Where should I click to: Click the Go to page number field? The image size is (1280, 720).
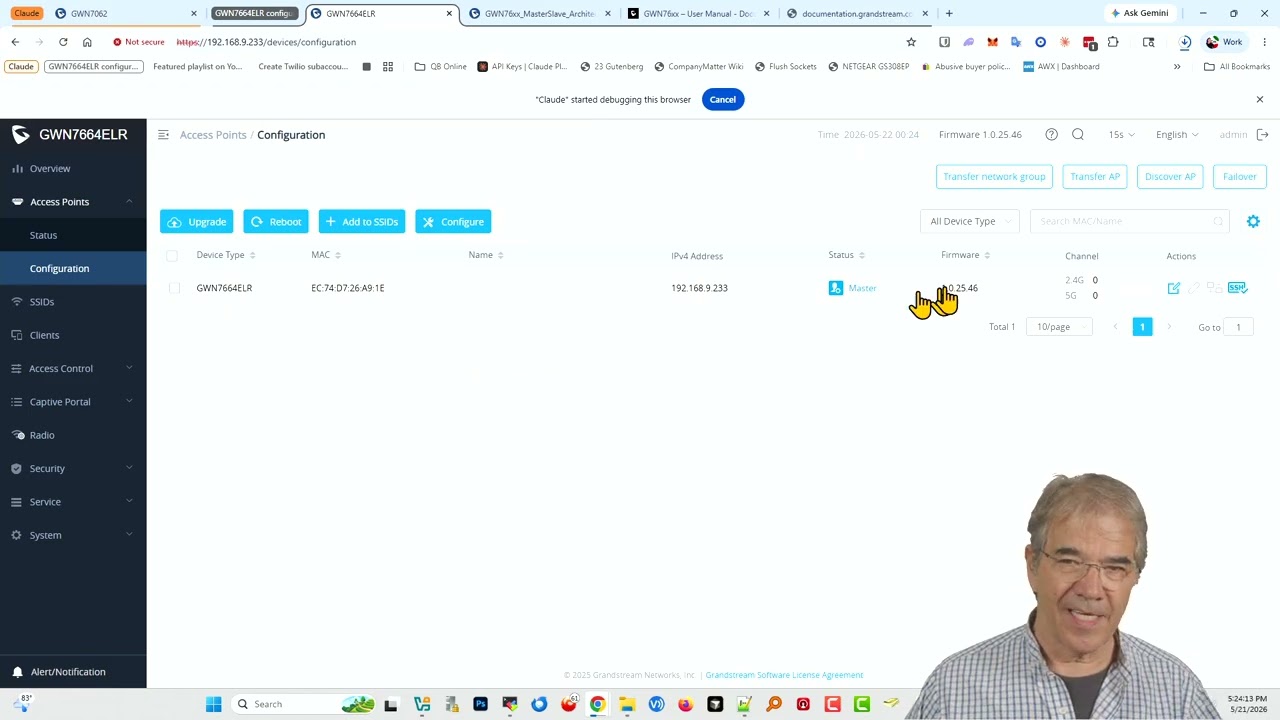(x=1238, y=327)
